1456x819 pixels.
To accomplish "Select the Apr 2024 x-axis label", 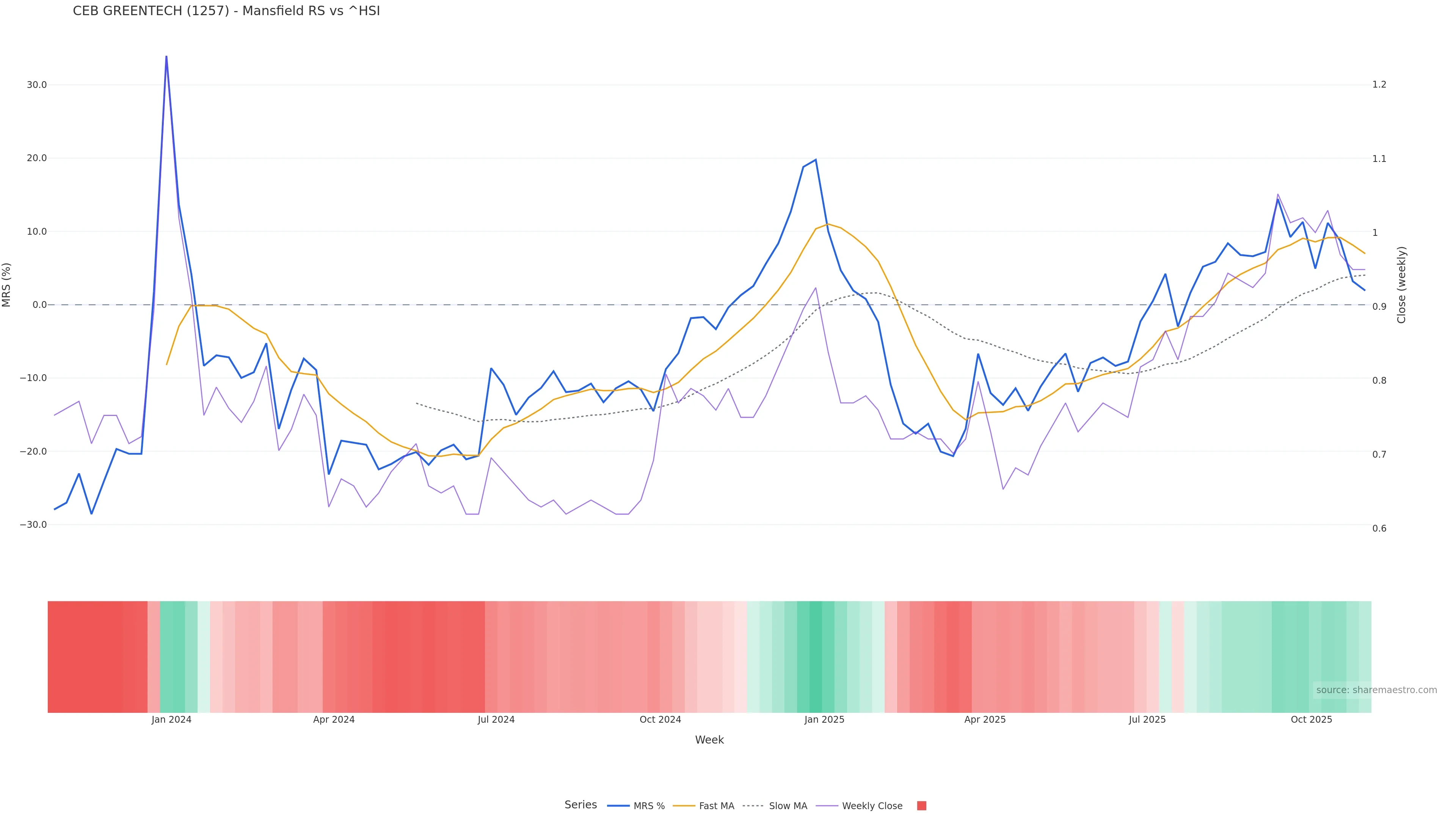I will click(x=334, y=720).
